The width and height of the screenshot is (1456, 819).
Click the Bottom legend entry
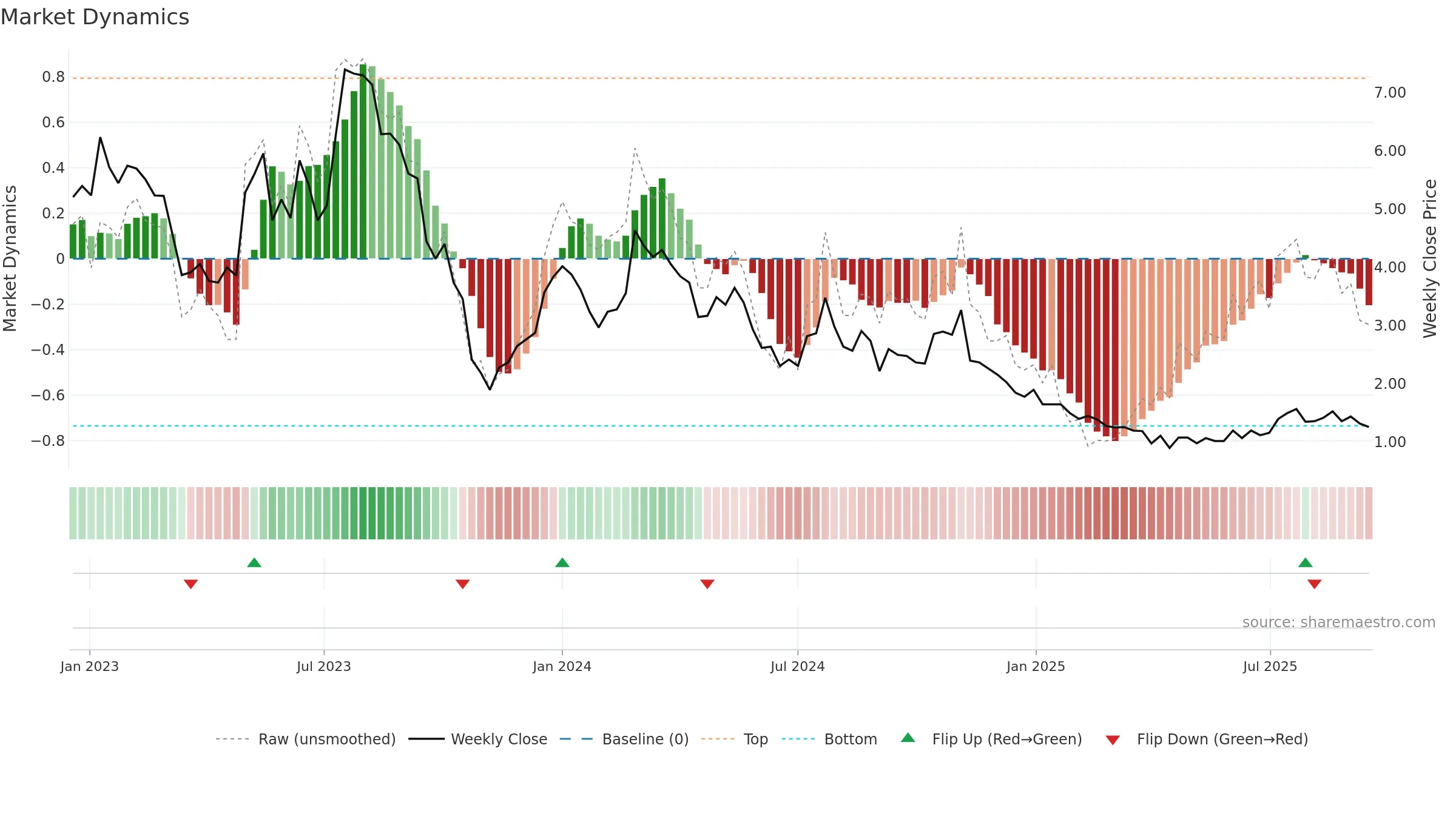pos(829,739)
